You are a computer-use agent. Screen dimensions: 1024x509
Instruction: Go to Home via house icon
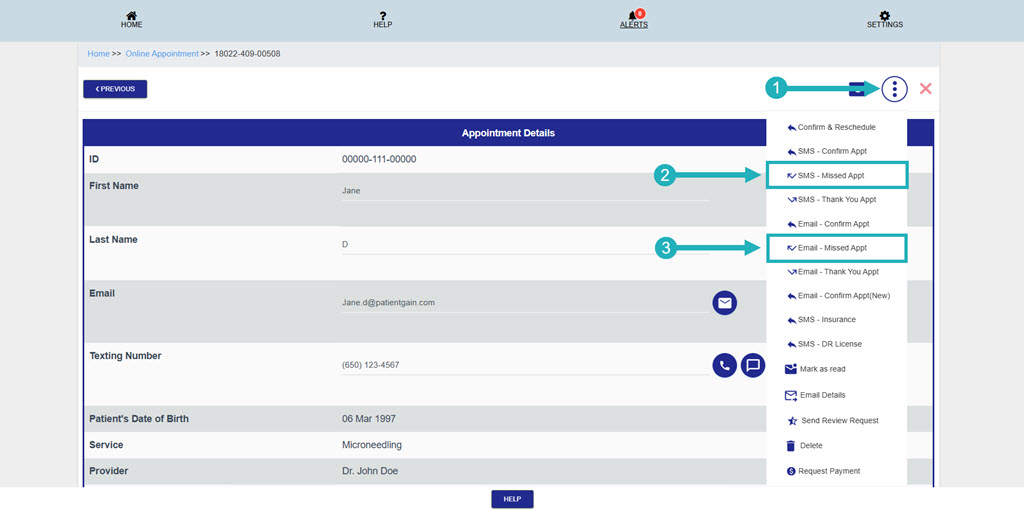coord(131,17)
